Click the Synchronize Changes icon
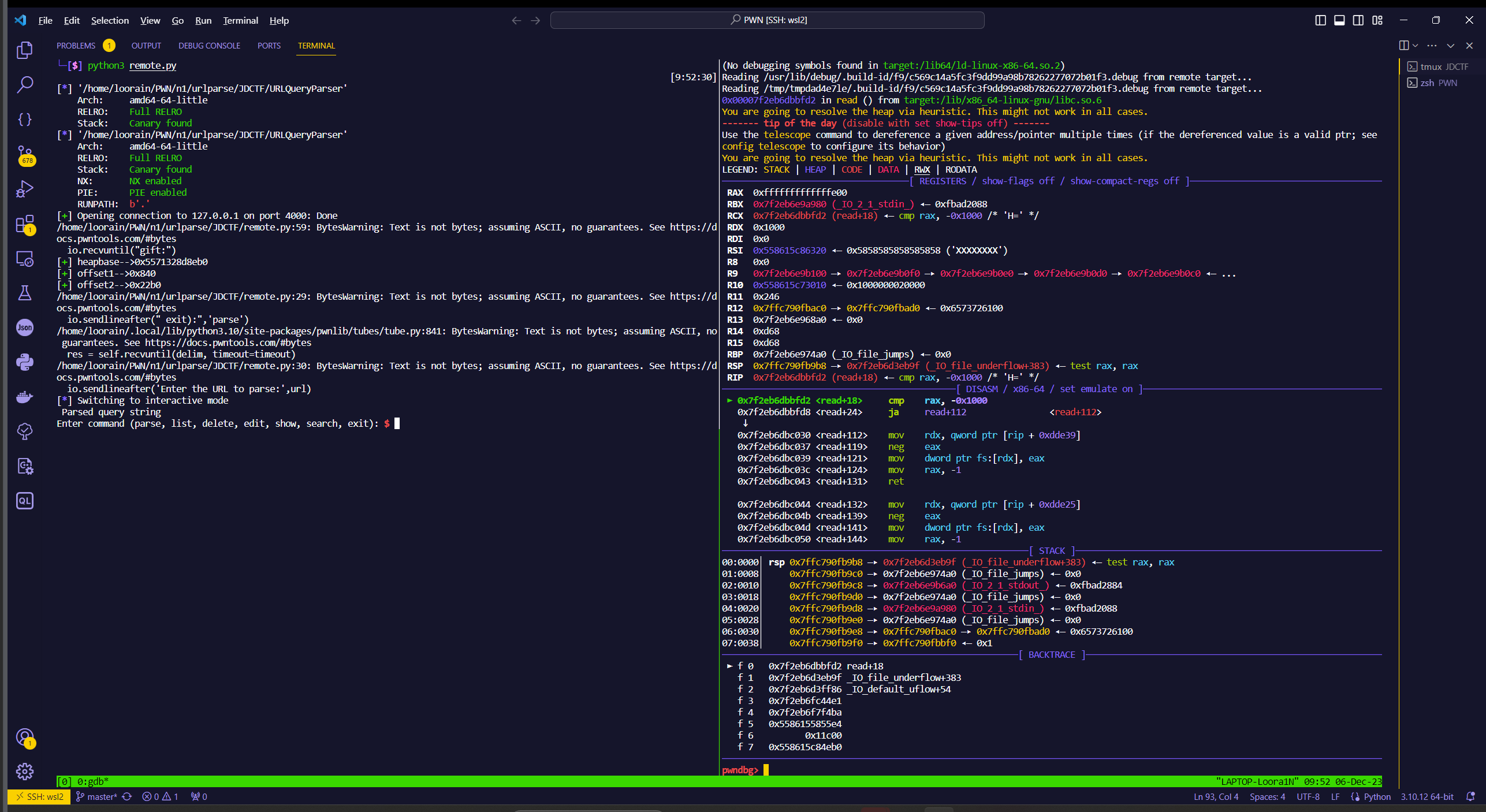 127,796
